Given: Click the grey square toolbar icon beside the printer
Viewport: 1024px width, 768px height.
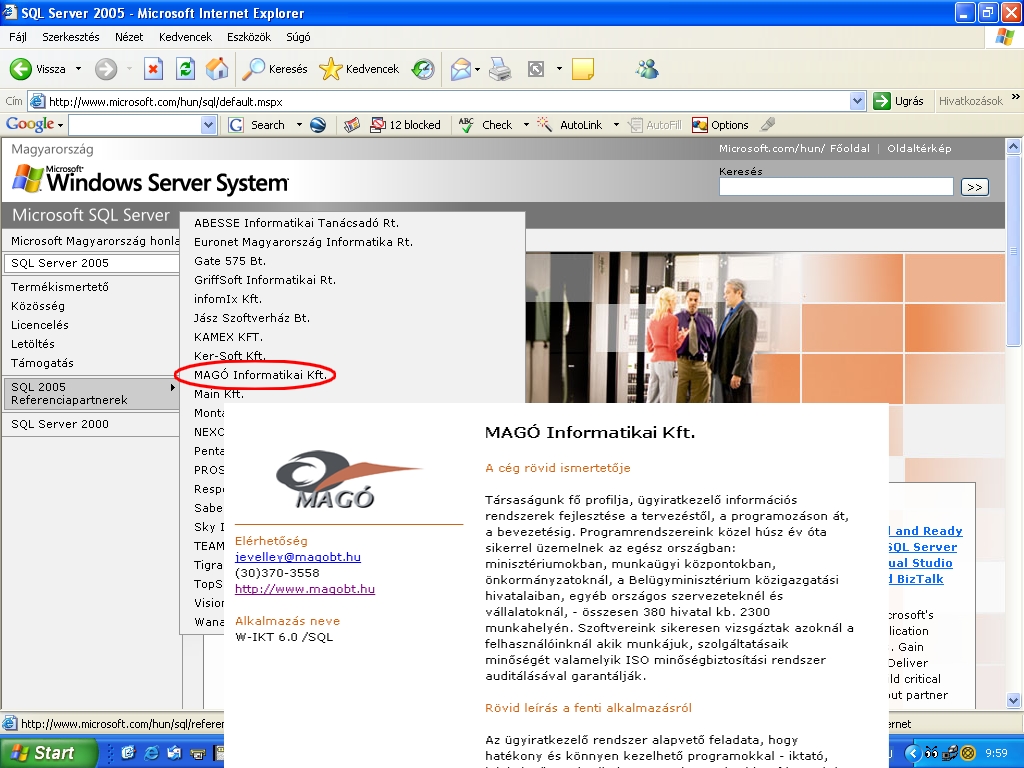Looking at the screenshot, I should click(536, 69).
